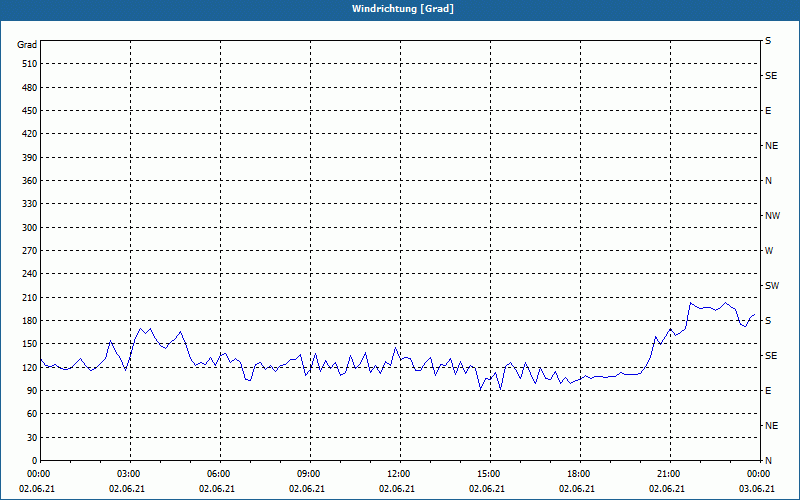Select the 330 y-axis value
This screenshot has width=800, height=500.
point(30,204)
